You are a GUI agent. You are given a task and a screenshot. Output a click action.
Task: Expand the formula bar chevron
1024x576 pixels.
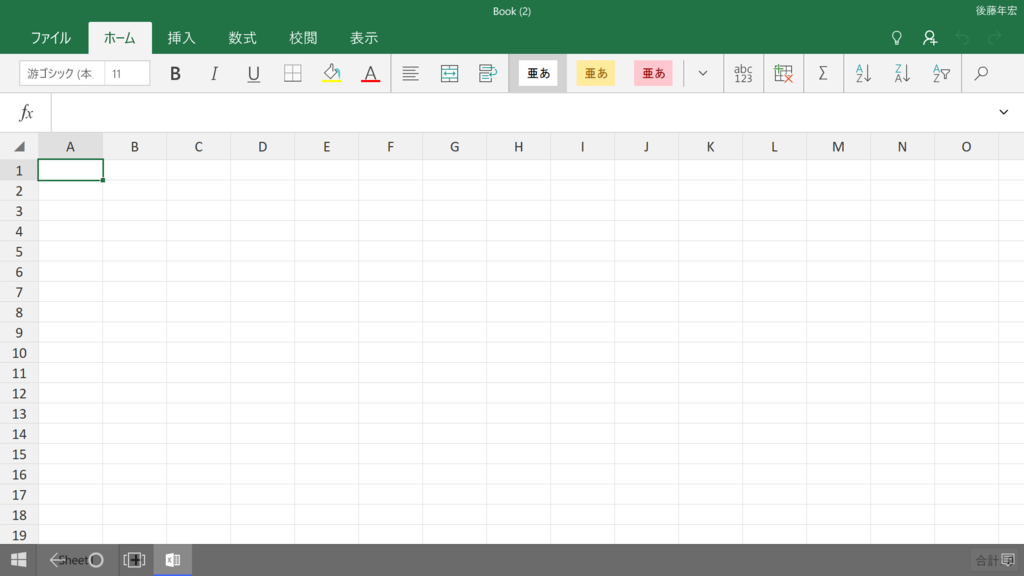pos(1004,112)
